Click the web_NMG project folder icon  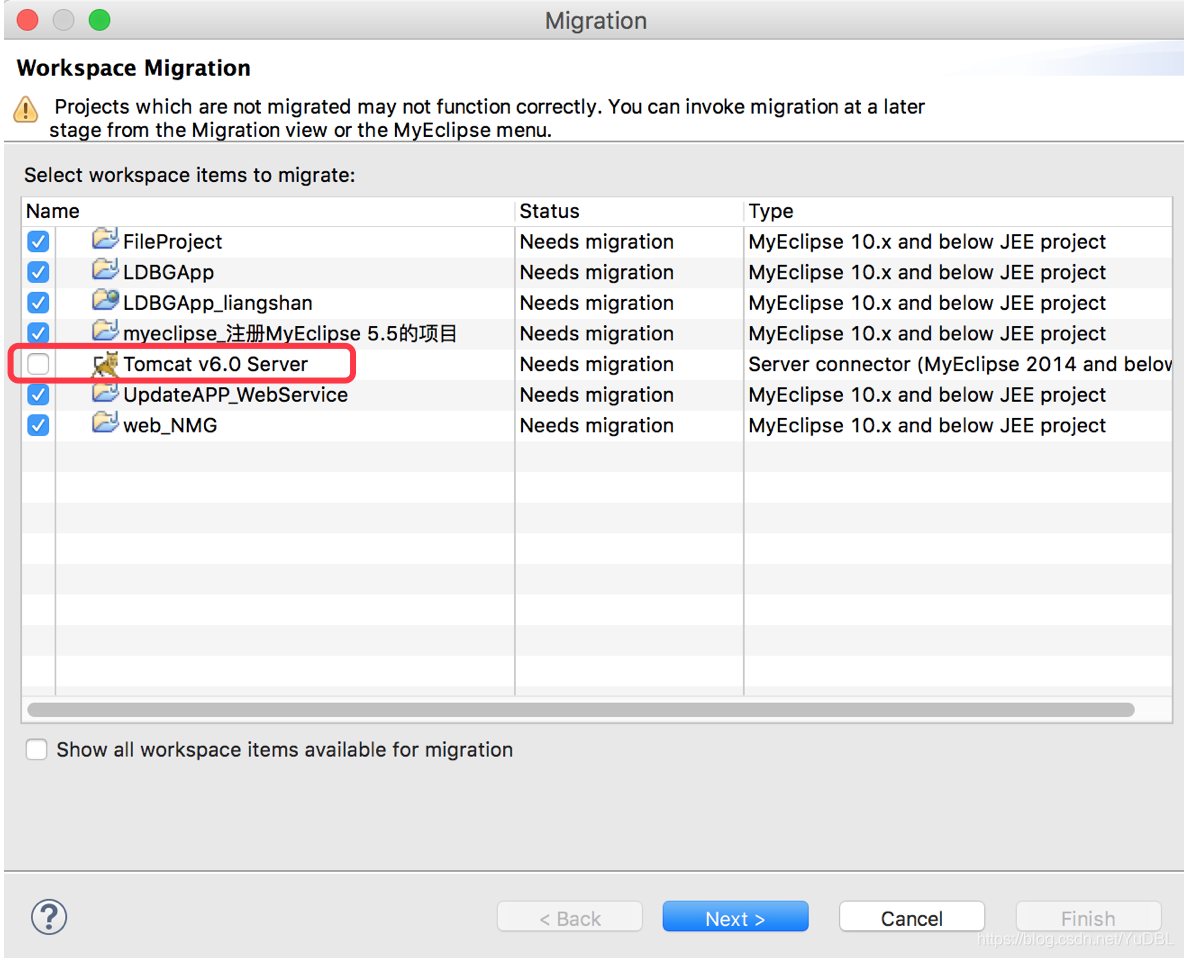(x=105, y=423)
